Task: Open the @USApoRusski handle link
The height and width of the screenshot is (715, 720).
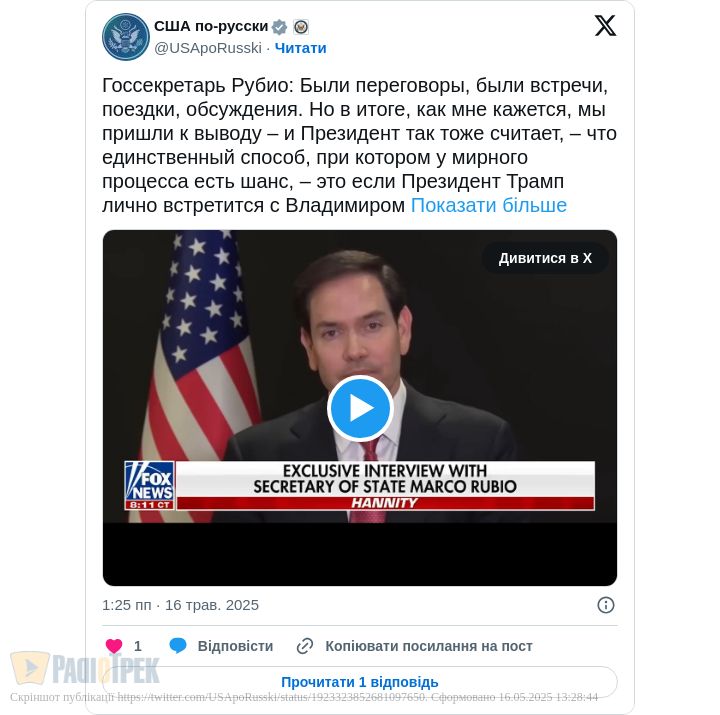Action: tap(208, 48)
